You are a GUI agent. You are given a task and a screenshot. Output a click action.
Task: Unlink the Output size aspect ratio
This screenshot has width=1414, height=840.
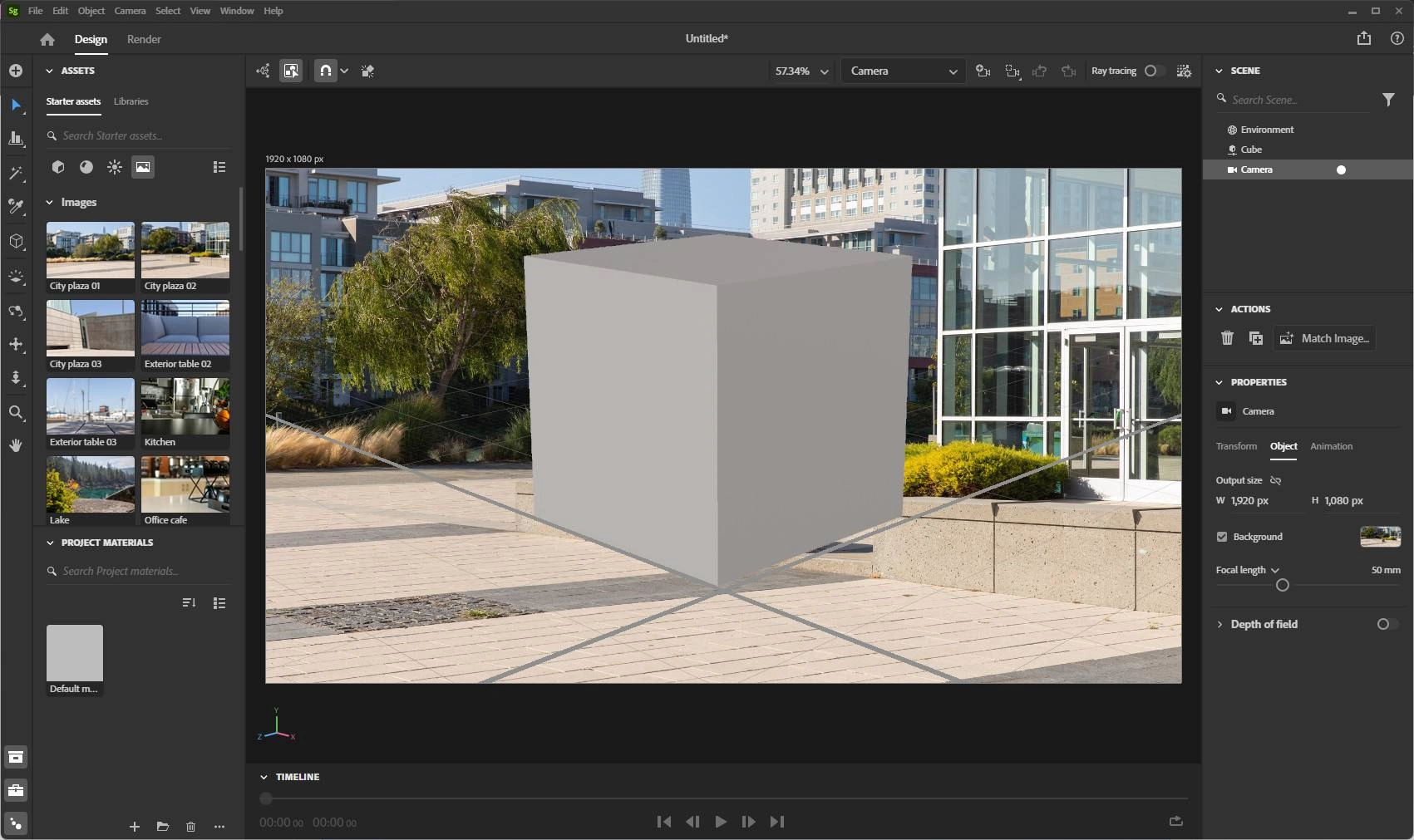(x=1276, y=480)
